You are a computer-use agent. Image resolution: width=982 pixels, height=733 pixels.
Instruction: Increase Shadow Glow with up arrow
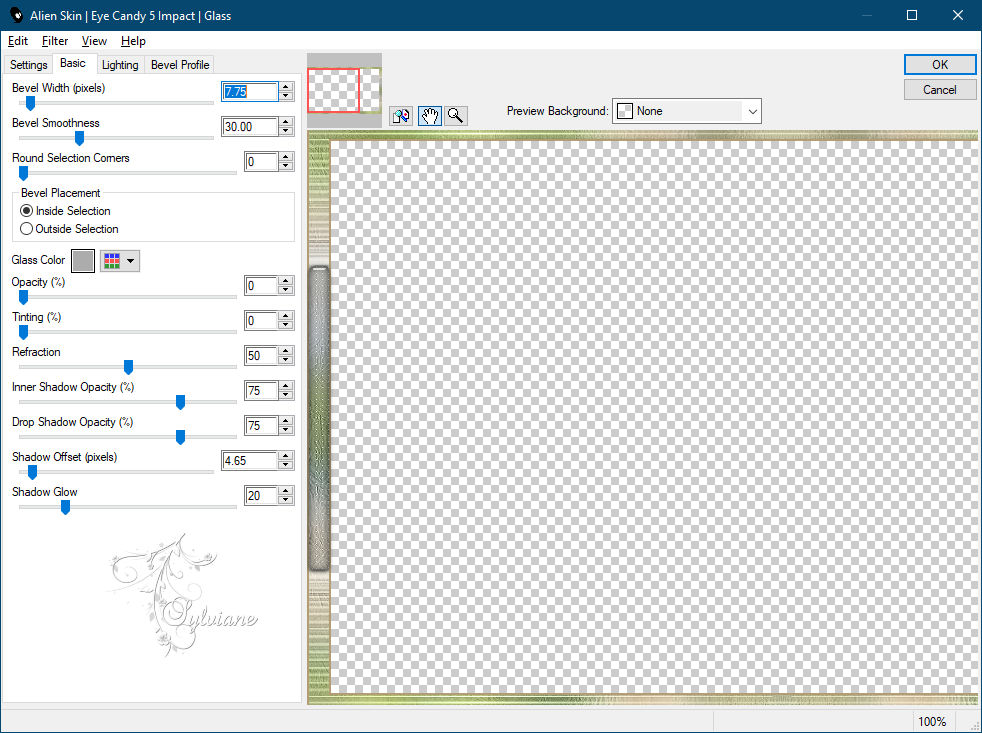pyautogui.click(x=286, y=492)
